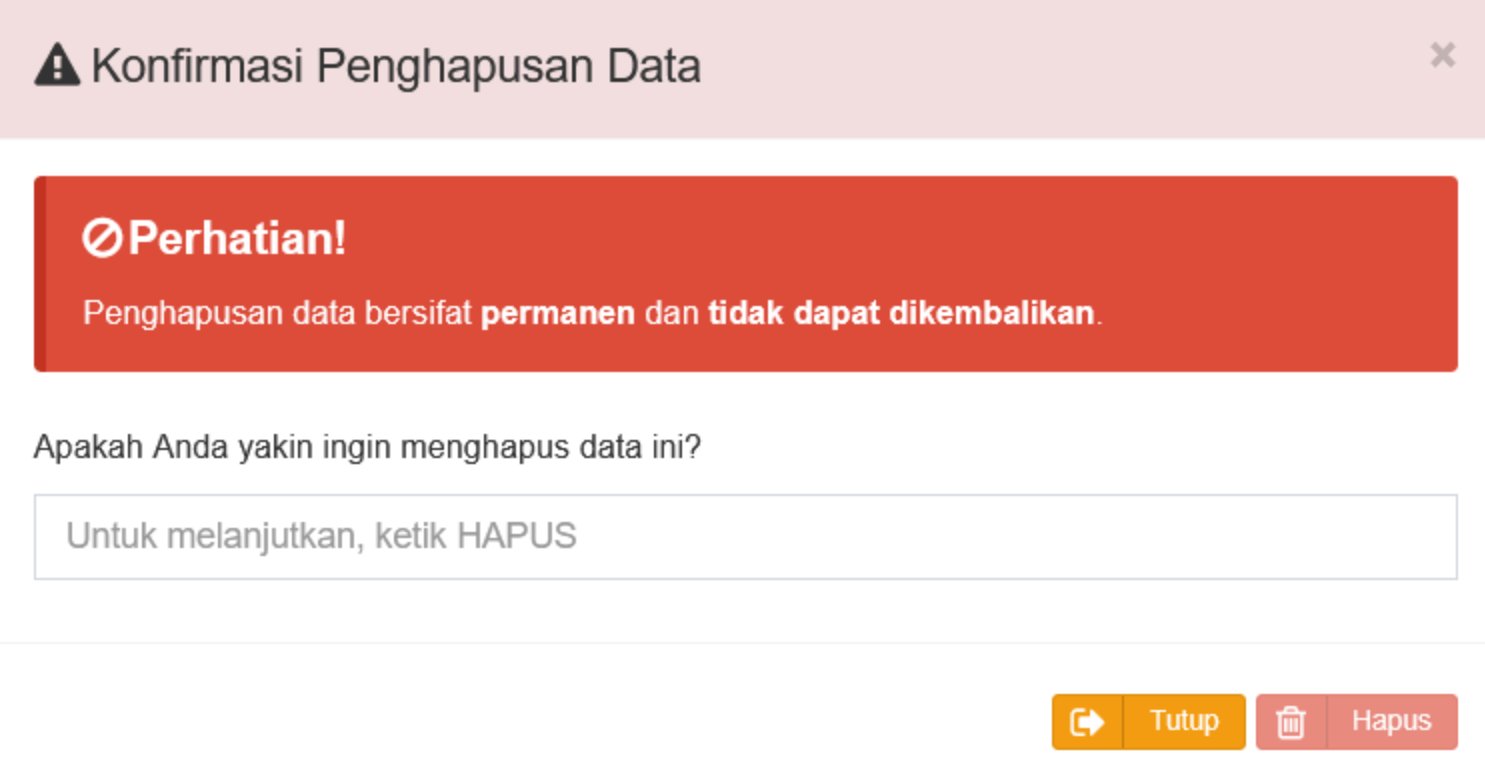Click the arrow icon in the orange close button
Viewport: 1485px width, 778px height.
point(1089,721)
